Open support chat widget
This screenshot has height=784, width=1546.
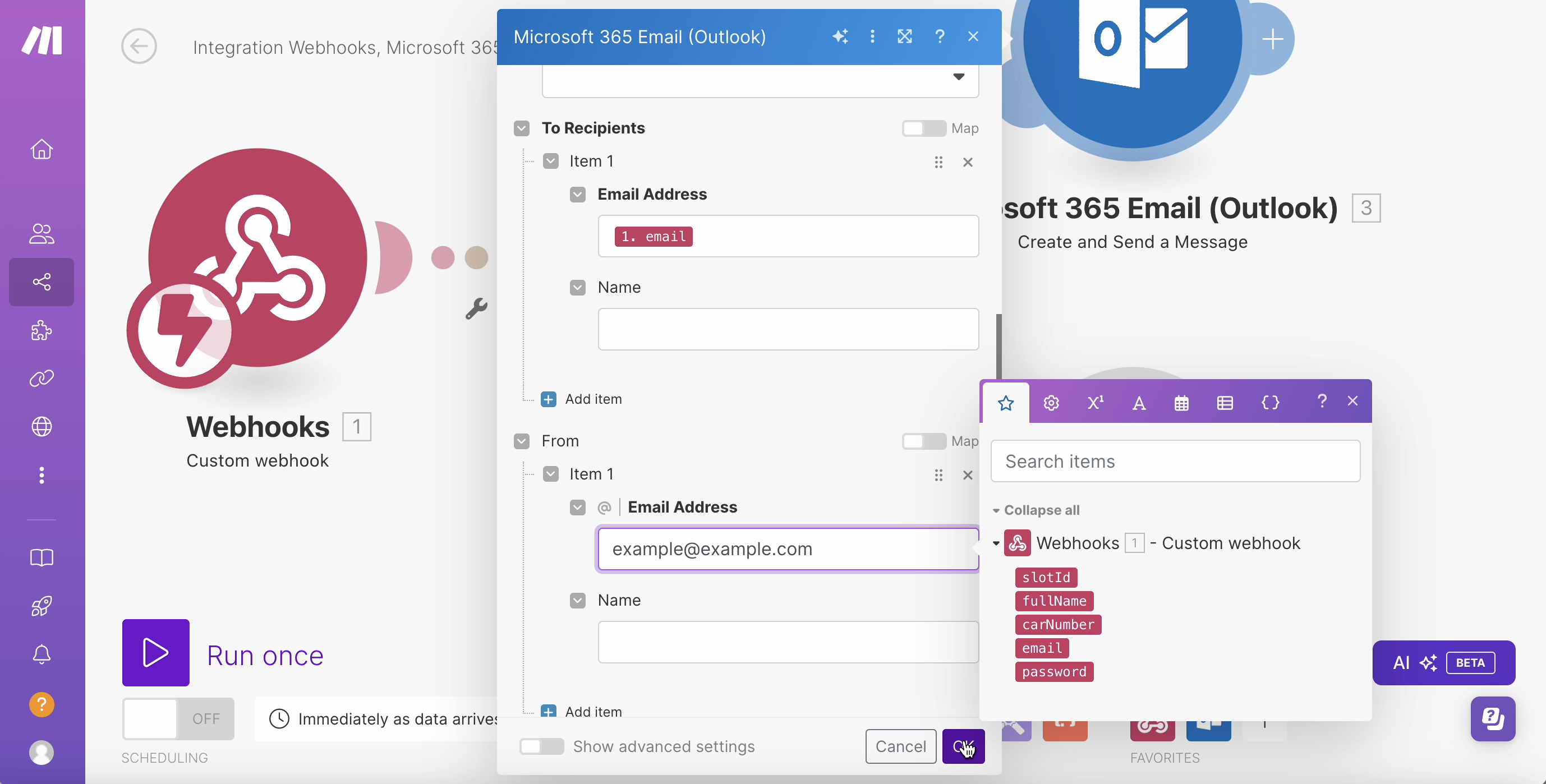[1493, 718]
